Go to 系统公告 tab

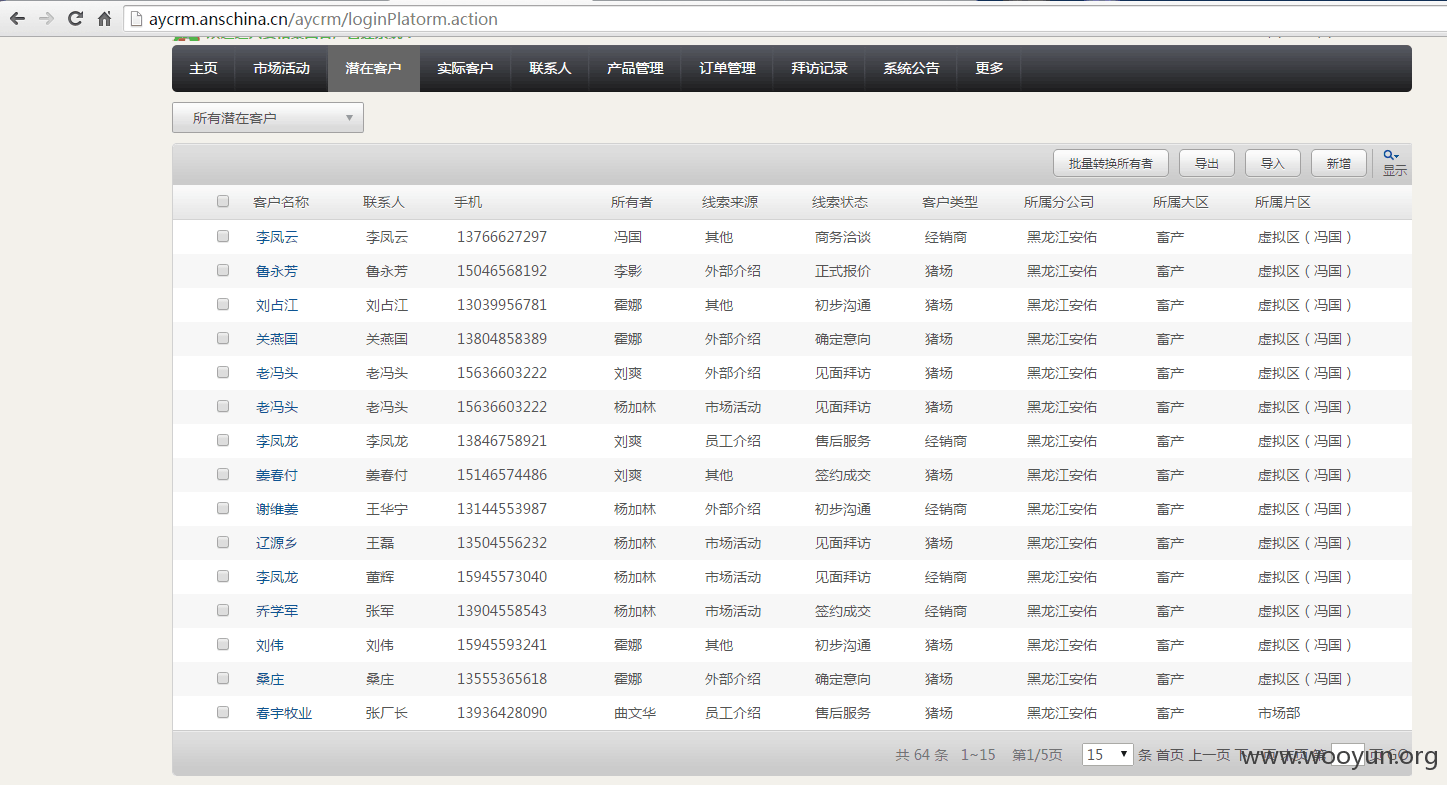click(x=912, y=68)
